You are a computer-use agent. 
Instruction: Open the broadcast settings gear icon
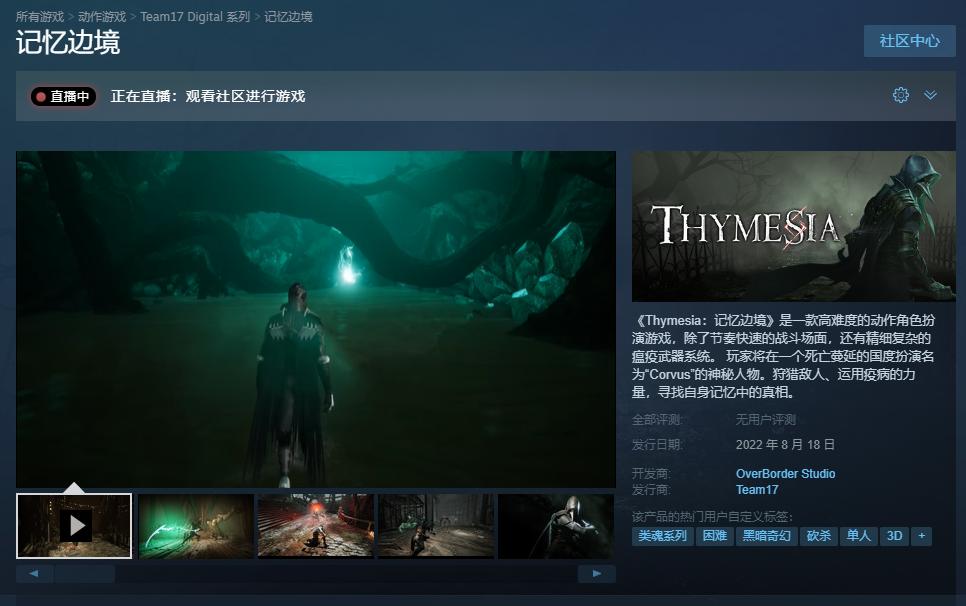point(900,95)
